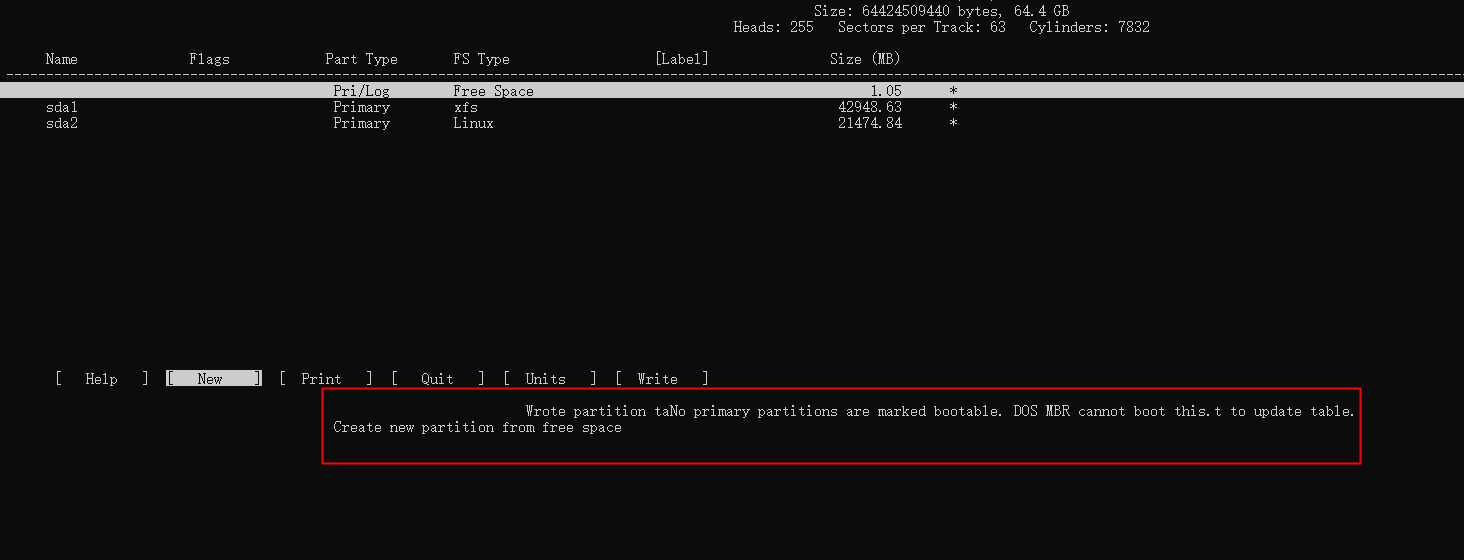Click the Part Type column header
The image size is (1464, 560).
[x=362, y=59]
